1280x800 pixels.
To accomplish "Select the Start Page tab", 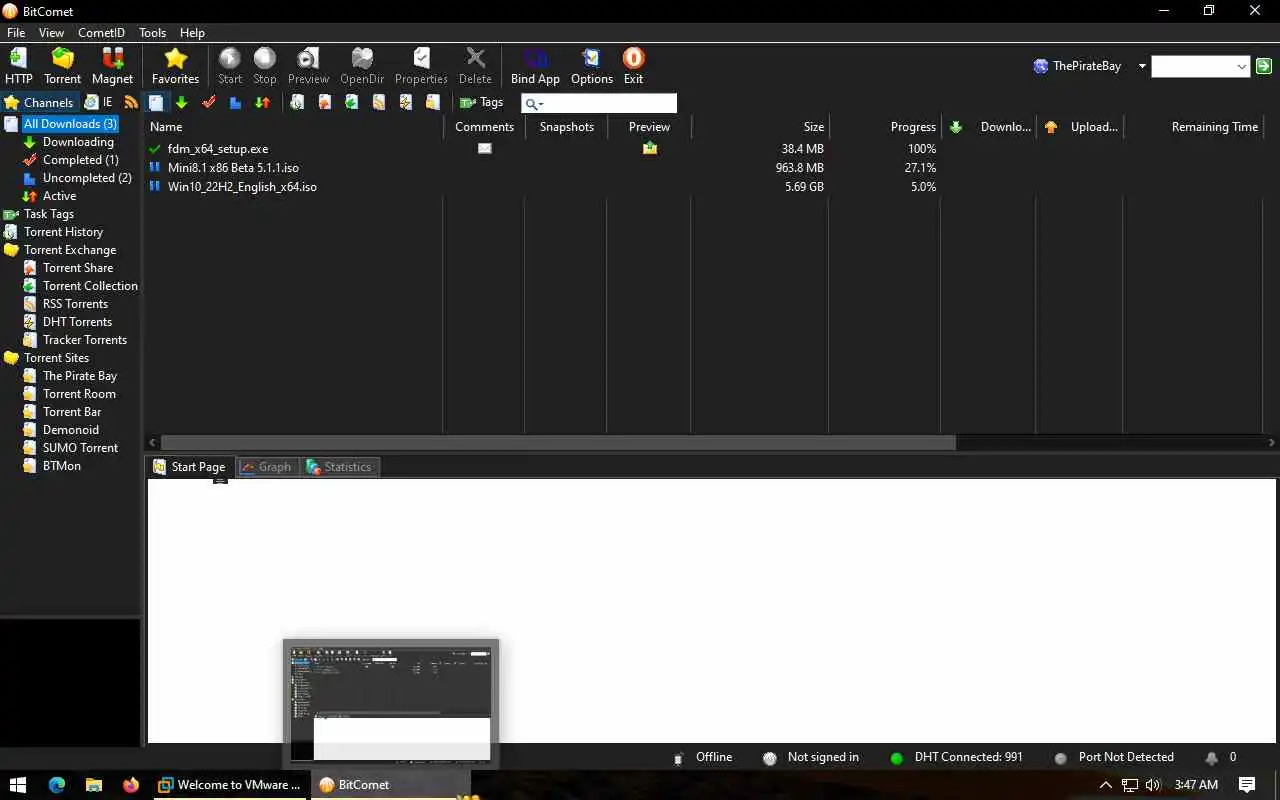I will [x=189, y=467].
